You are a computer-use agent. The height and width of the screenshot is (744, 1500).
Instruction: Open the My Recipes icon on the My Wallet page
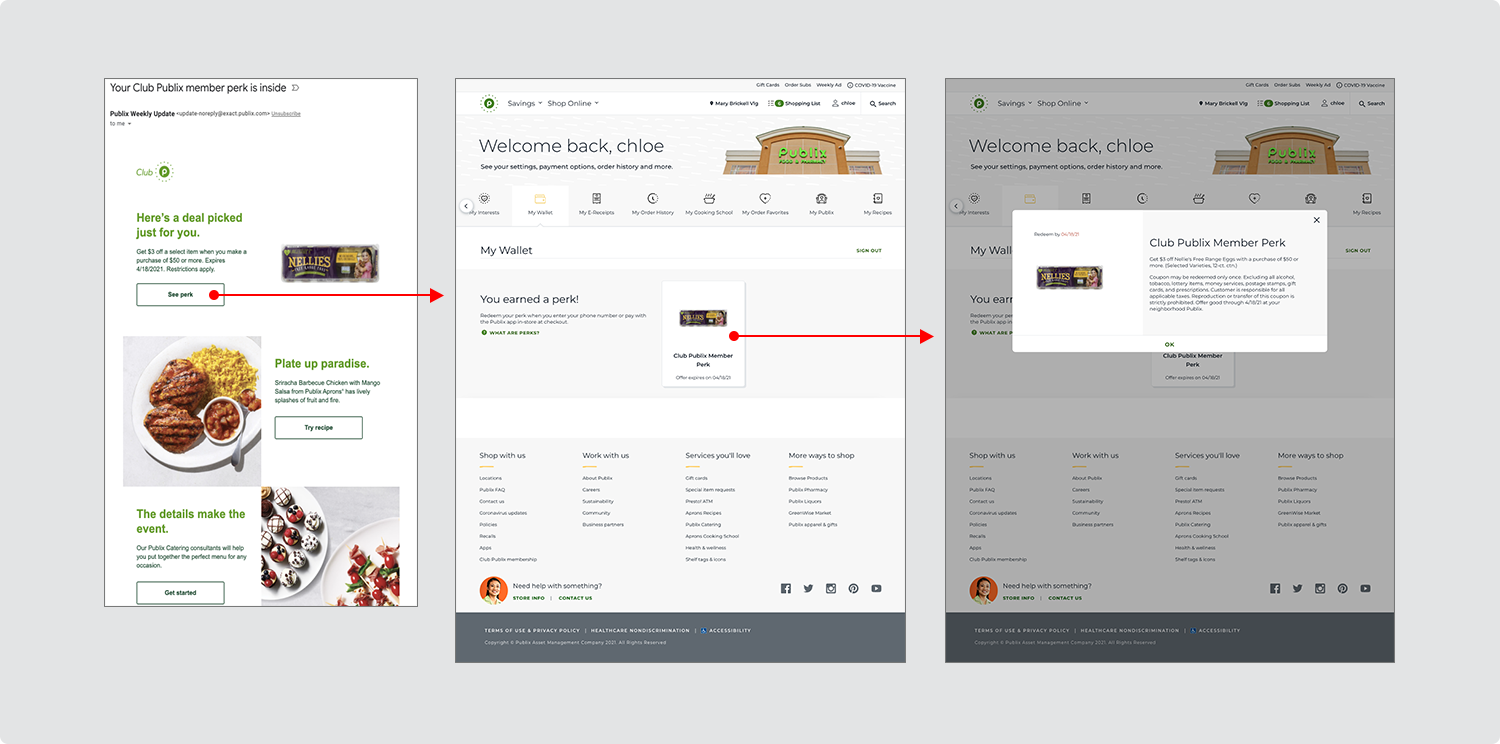tap(877, 199)
